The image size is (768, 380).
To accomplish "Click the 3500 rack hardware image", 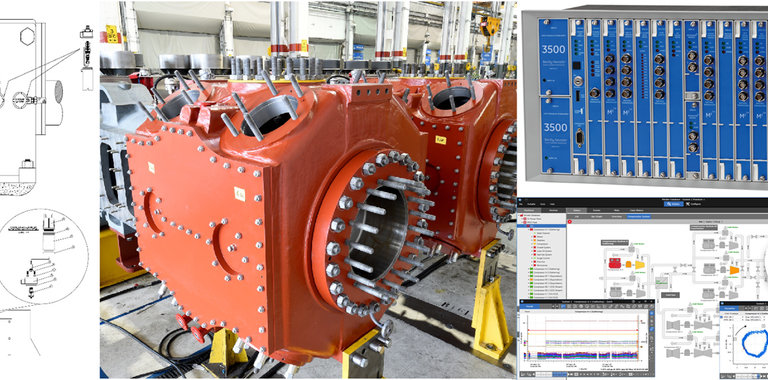I will (645, 97).
